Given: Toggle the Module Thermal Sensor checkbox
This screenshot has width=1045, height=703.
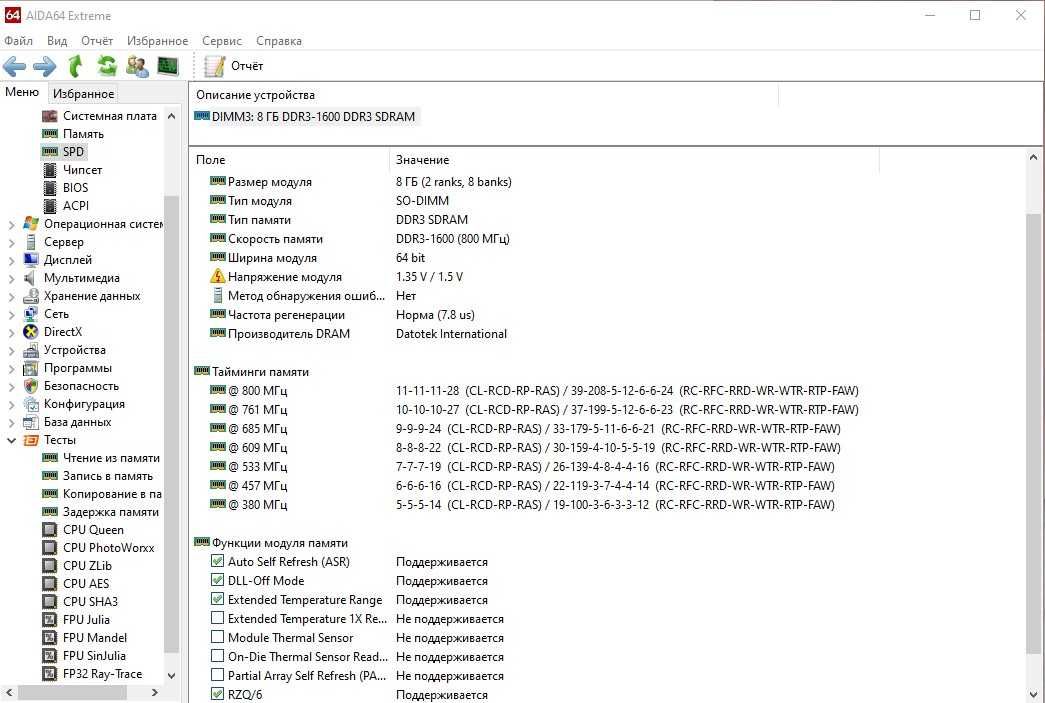Looking at the screenshot, I should tap(217, 637).
